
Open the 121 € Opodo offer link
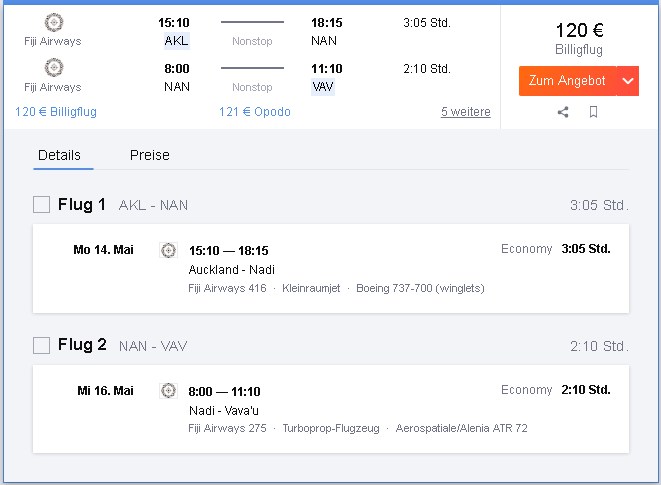(255, 112)
